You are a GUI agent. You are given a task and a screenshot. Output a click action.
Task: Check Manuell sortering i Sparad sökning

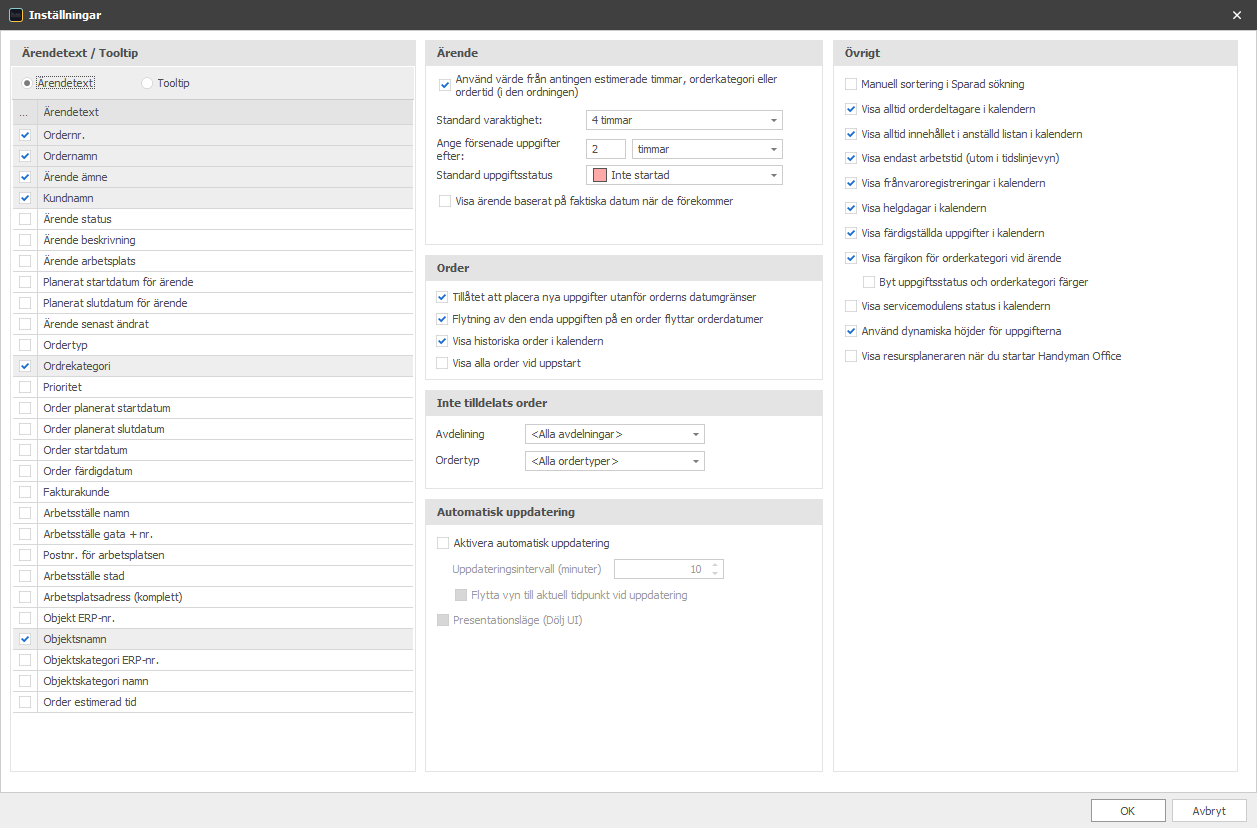[851, 84]
